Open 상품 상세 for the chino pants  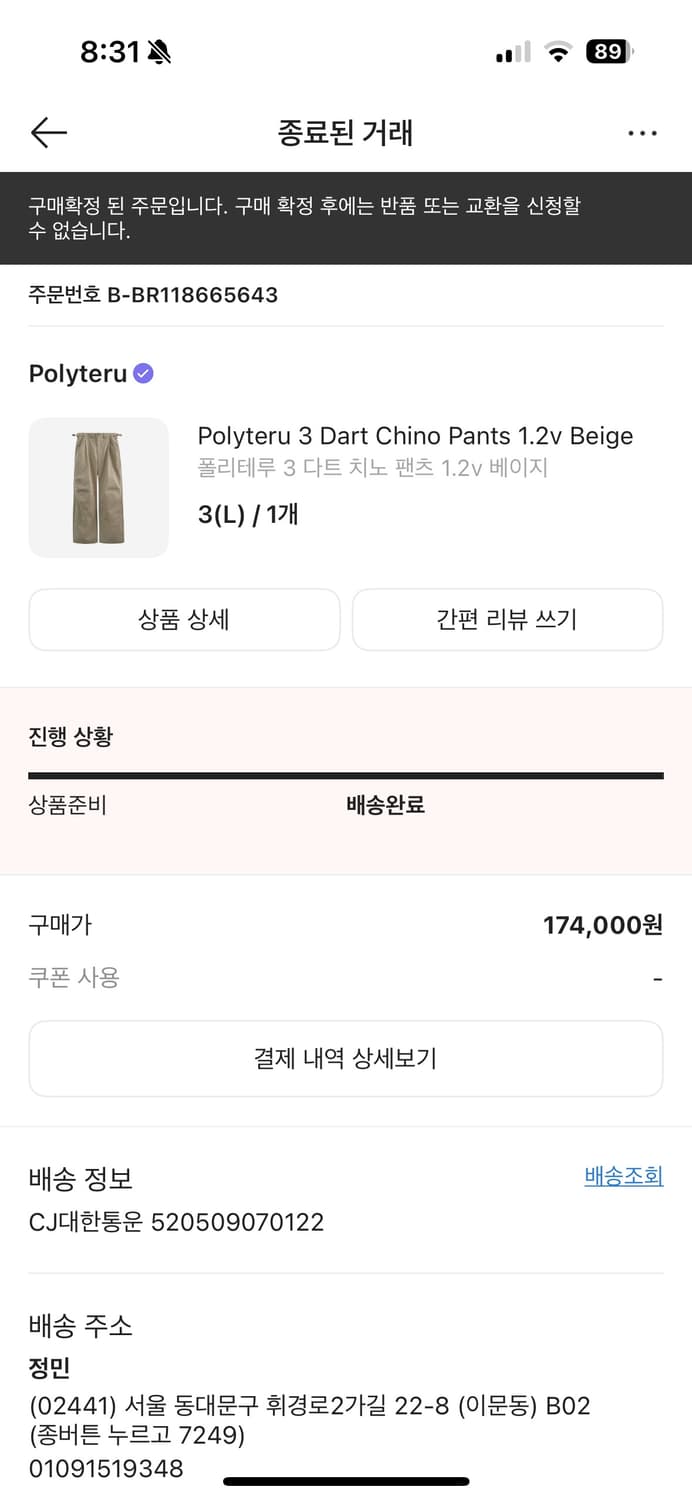[184, 620]
